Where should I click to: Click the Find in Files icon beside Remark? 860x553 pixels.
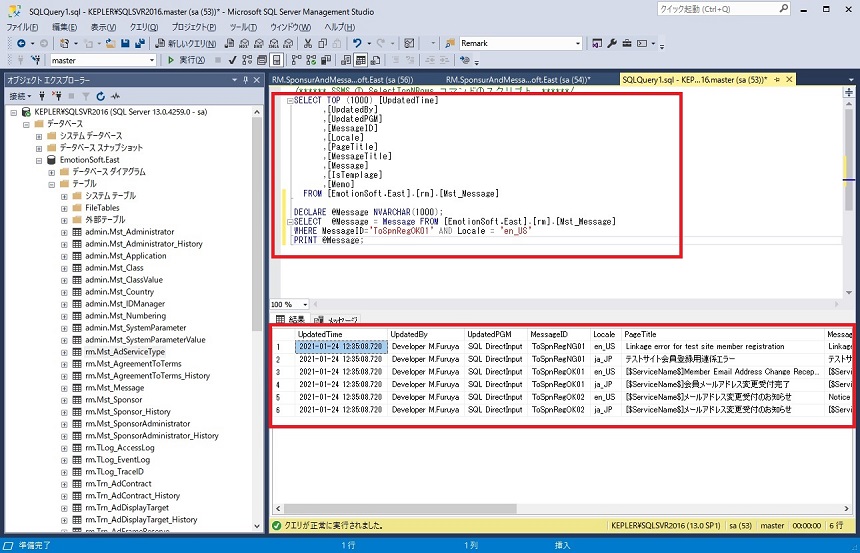(450, 43)
